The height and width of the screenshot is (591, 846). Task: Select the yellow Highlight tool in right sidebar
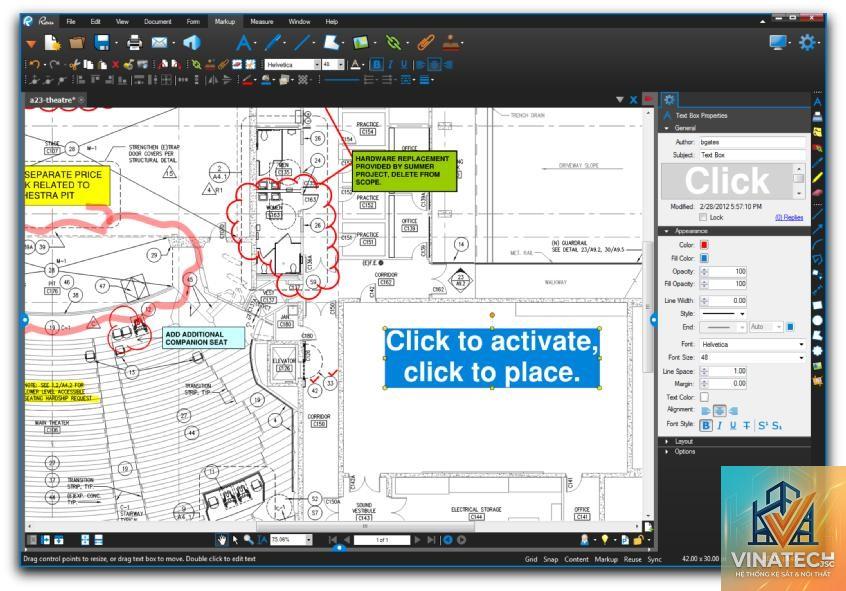817,176
